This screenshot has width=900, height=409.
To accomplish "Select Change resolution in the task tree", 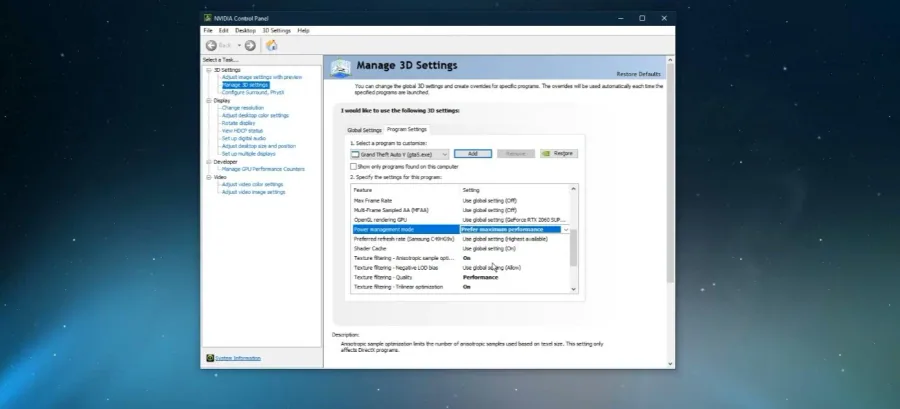I will [x=243, y=108].
